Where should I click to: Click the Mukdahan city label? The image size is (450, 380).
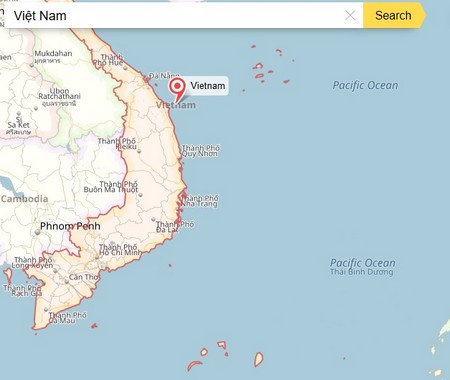[53, 53]
